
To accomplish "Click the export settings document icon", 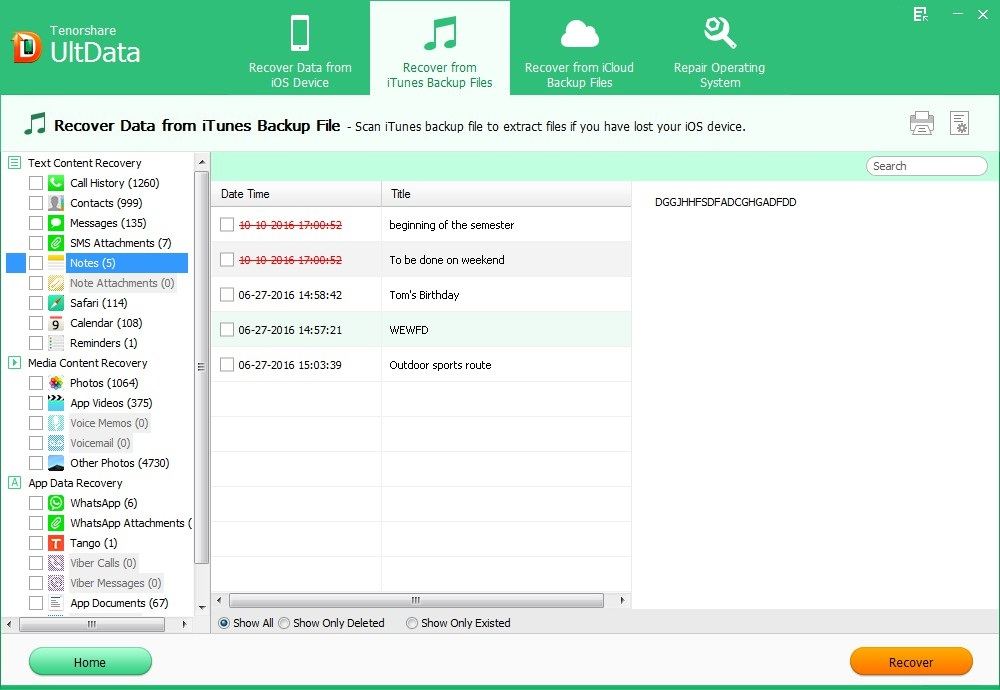I will click(960, 122).
